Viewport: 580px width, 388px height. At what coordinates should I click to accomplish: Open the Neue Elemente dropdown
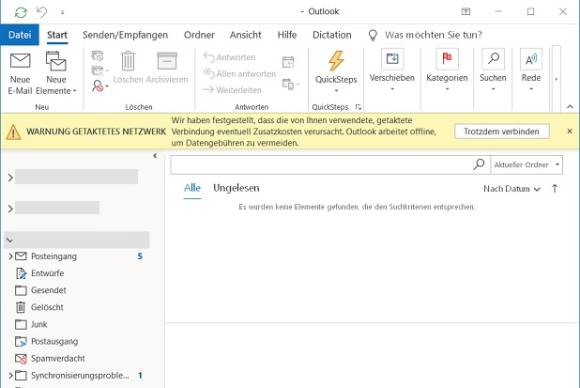tap(56, 73)
